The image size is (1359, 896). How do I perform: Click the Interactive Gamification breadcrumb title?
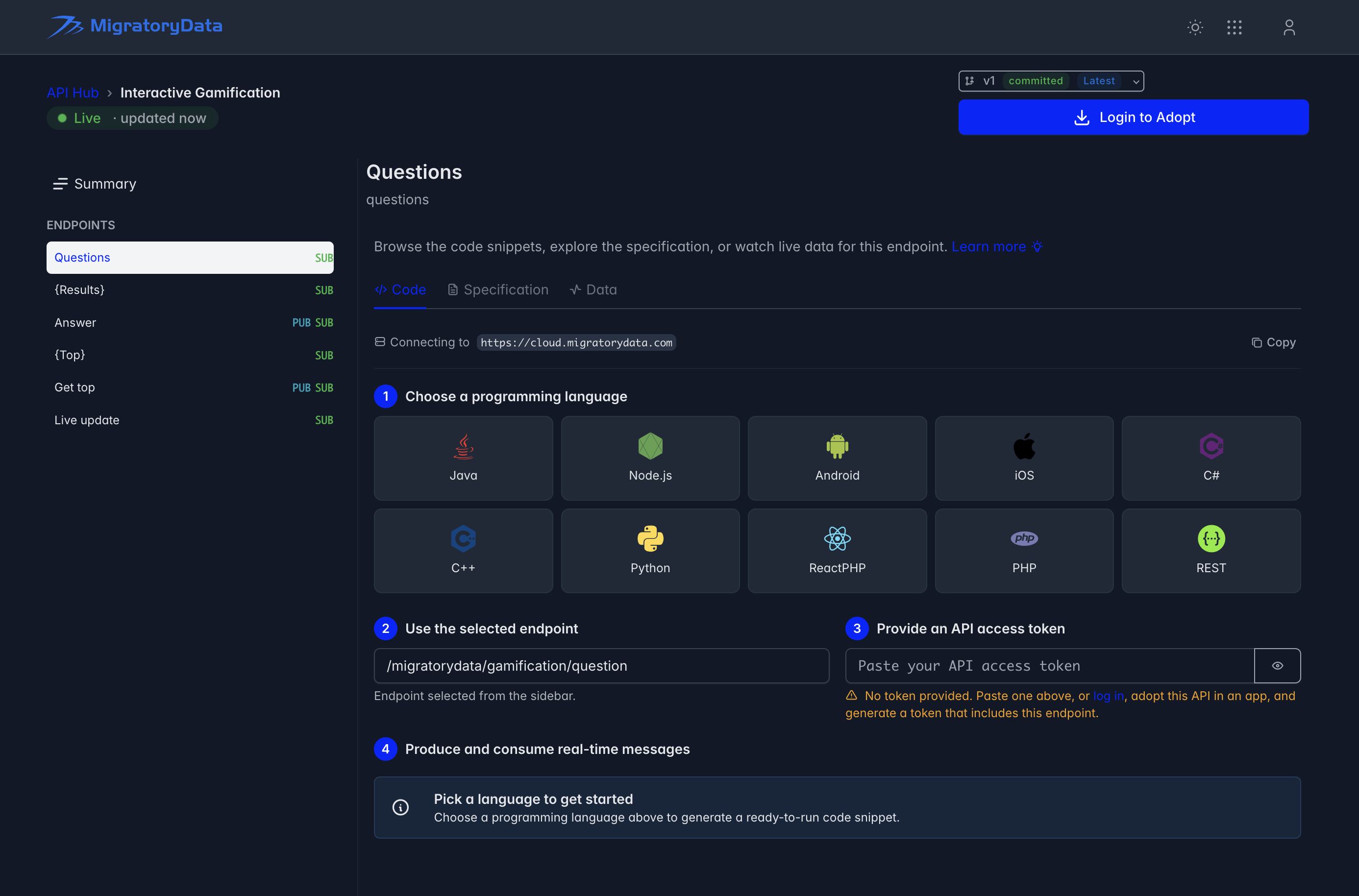click(x=200, y=93)
